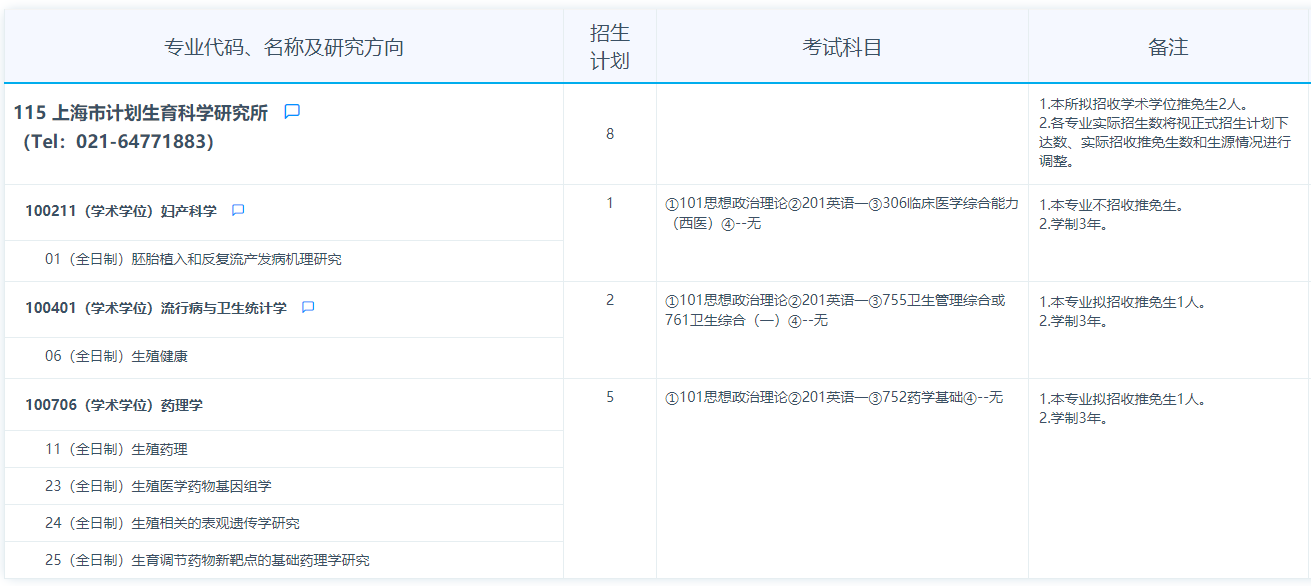The width and height of the screenshot is (1311, 586).
Task: Click the 专业代码、名称及研究方向 column header
Action: click(x=284, y=48)
